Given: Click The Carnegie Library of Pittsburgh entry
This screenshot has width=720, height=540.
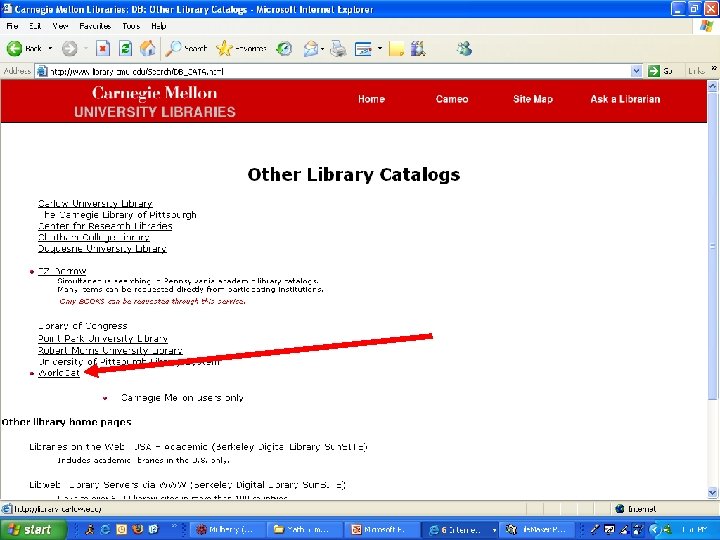Looking at the screenshot, I should [119, 214].
